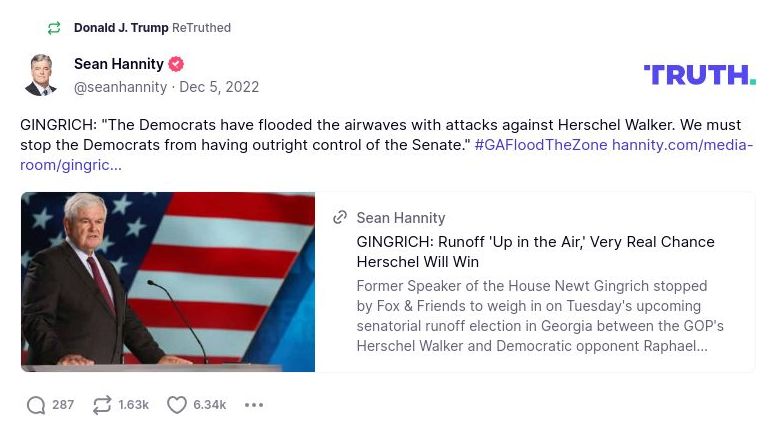Click the 6.34k likes count
Image resolution: width=777 pixels, height=436 pixels.
210,405
